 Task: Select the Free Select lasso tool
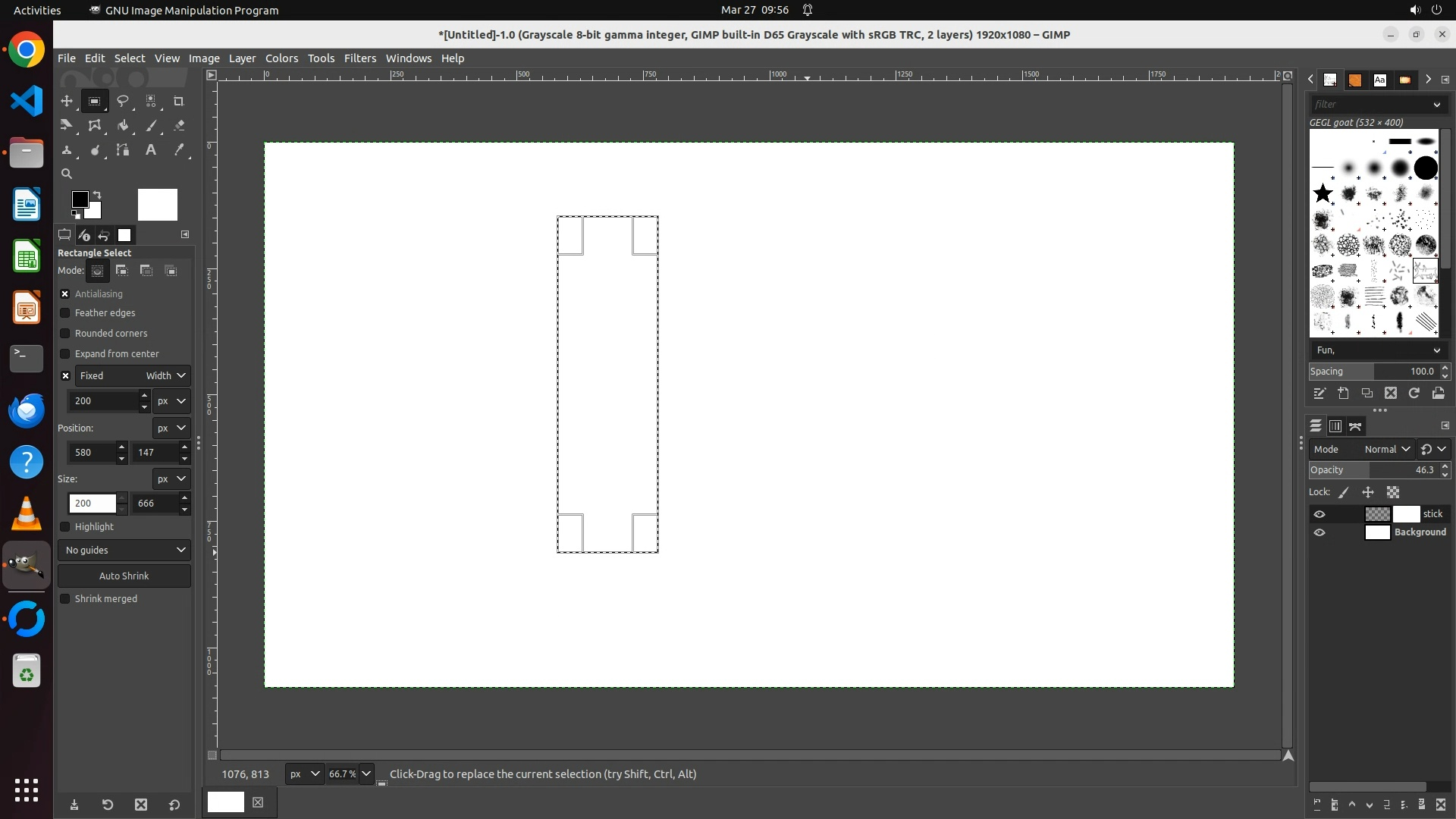tap(122, 101)
